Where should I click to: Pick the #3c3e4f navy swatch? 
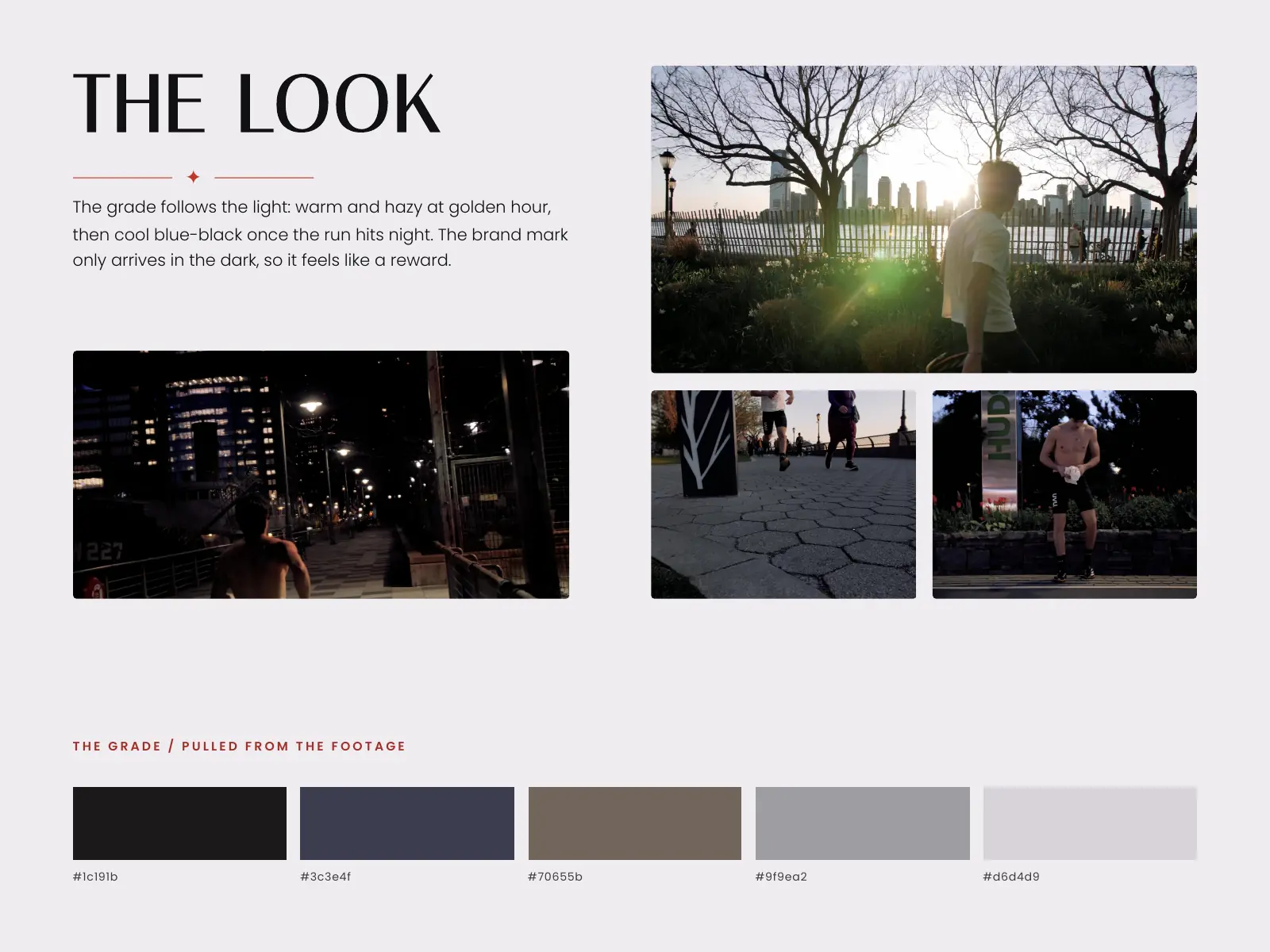[x=407, y=823]
